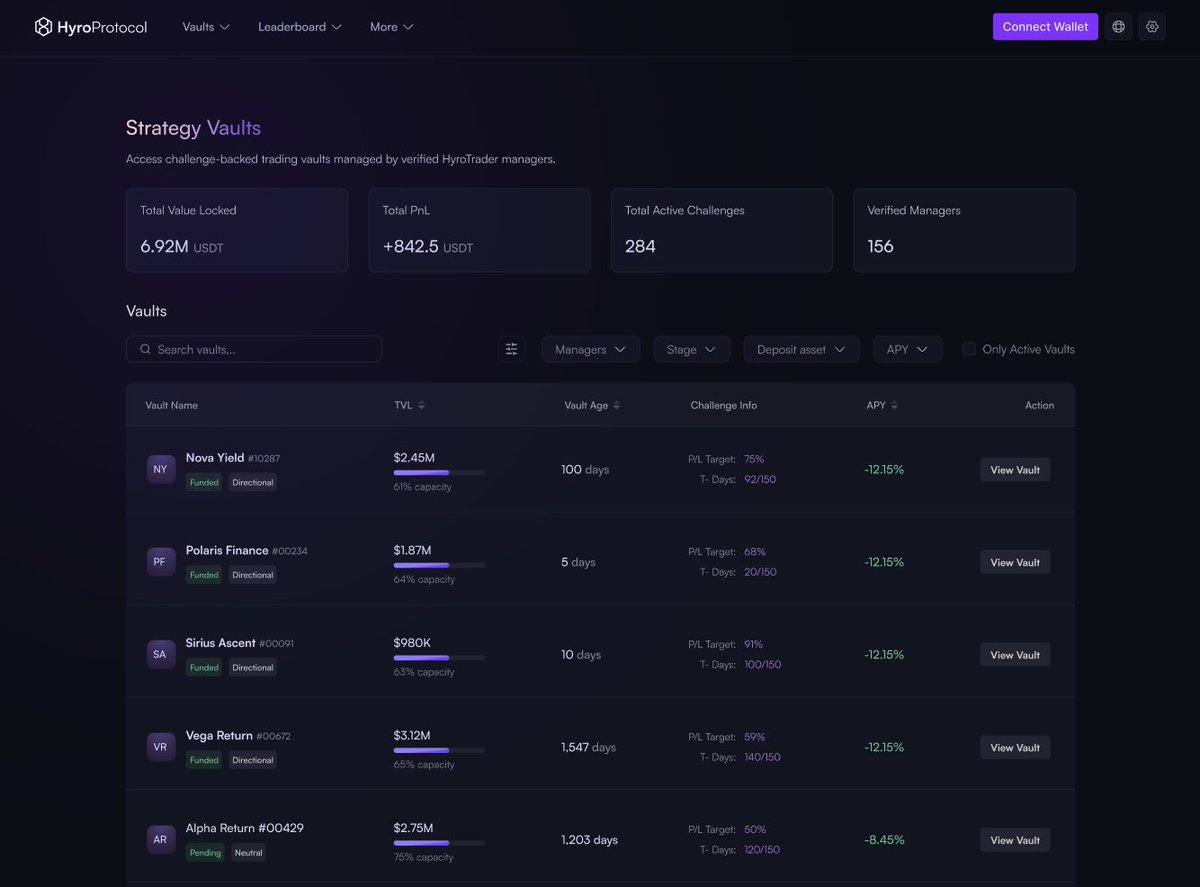Click the search magnifier icon
This screenshot has width=1200, height=887.
click(x=146, y=349)
